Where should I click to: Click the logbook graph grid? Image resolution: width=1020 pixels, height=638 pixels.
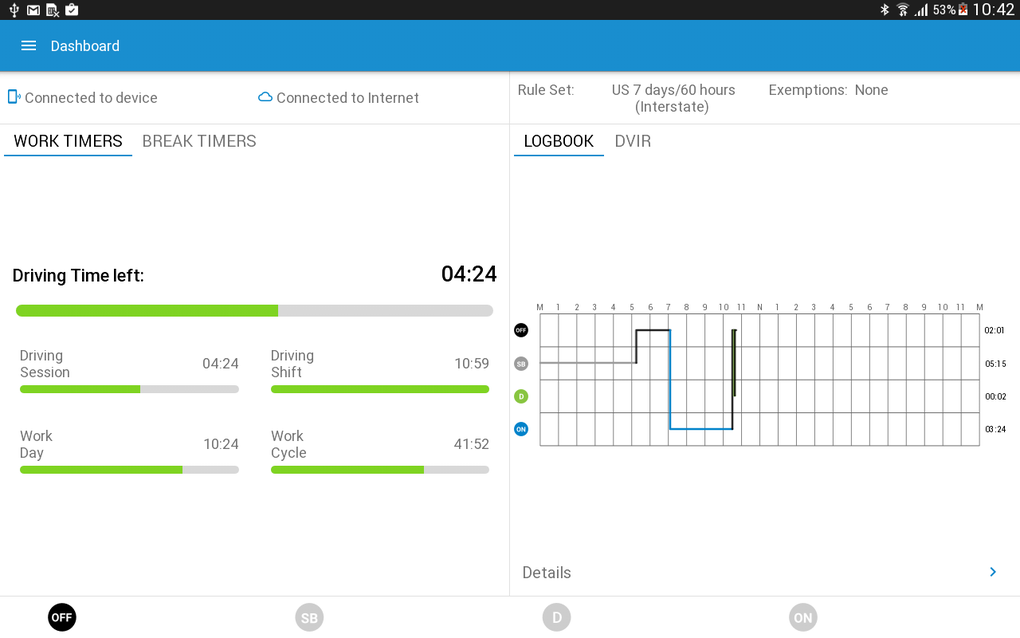[x=760, y=380]
